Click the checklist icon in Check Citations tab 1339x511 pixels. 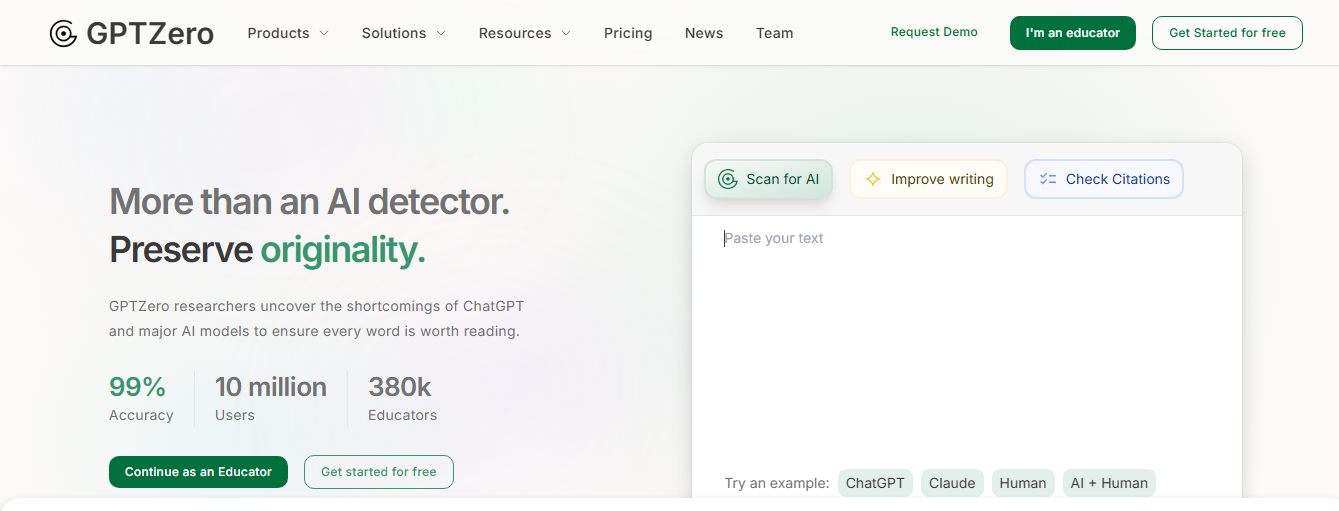(1048, 179)
